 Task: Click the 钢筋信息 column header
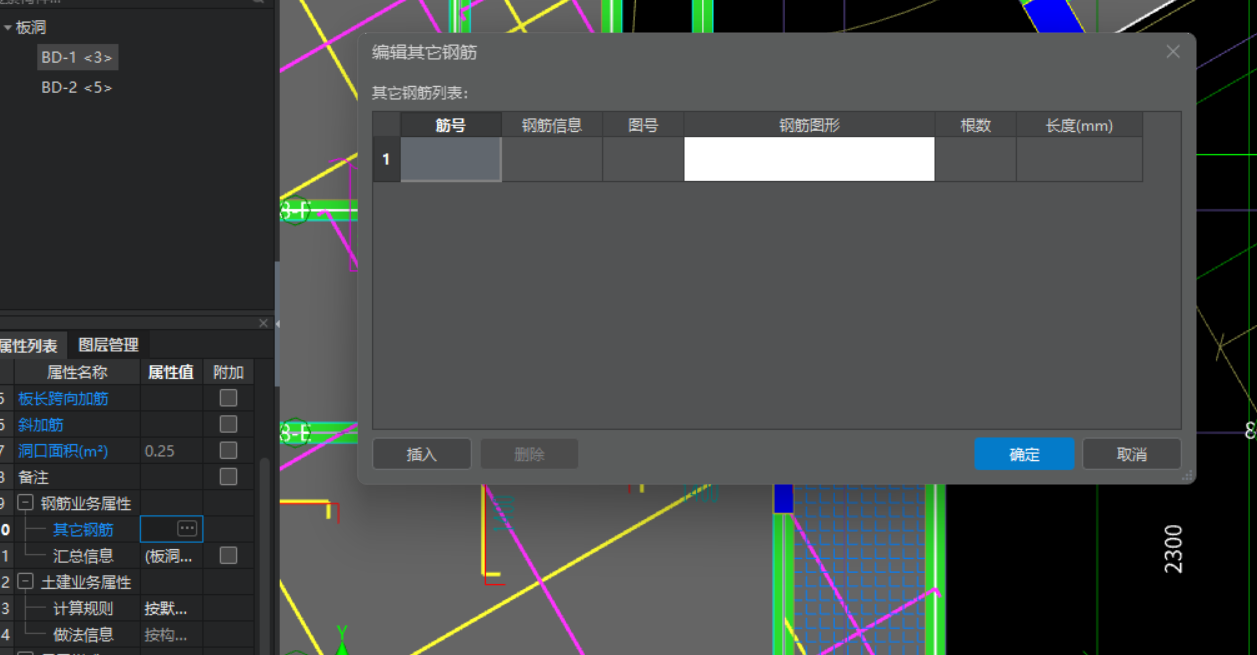pyautogui.click(x=552, y=125)
